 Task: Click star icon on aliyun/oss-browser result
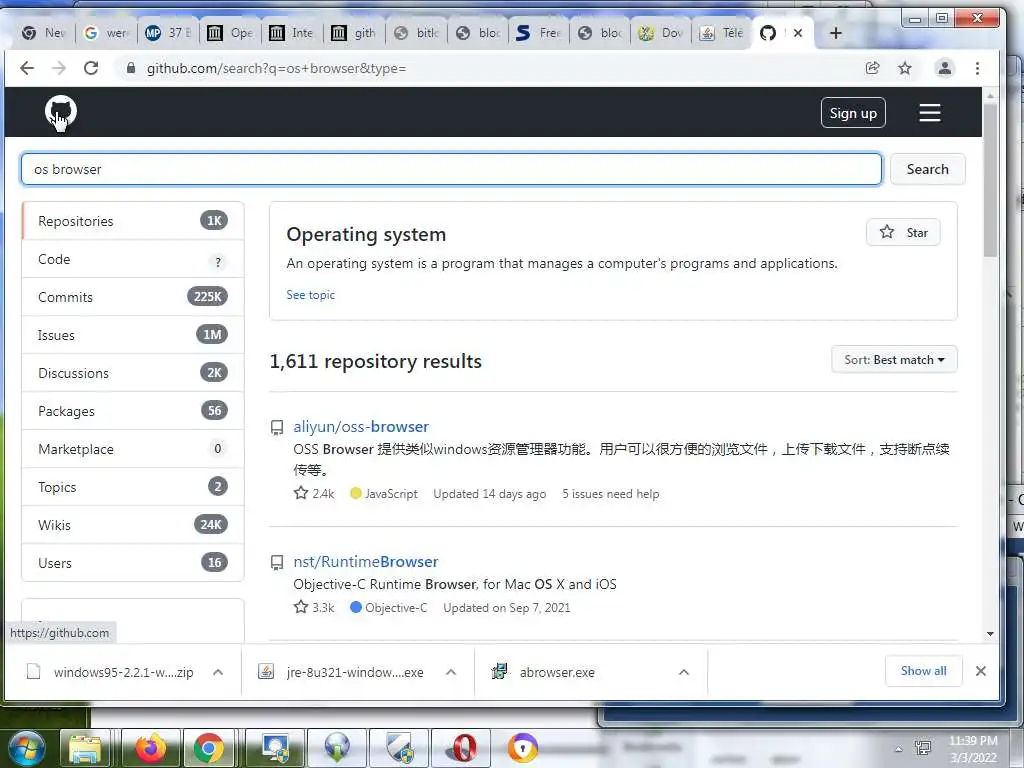pyautogui.click(x=300, y=493)
